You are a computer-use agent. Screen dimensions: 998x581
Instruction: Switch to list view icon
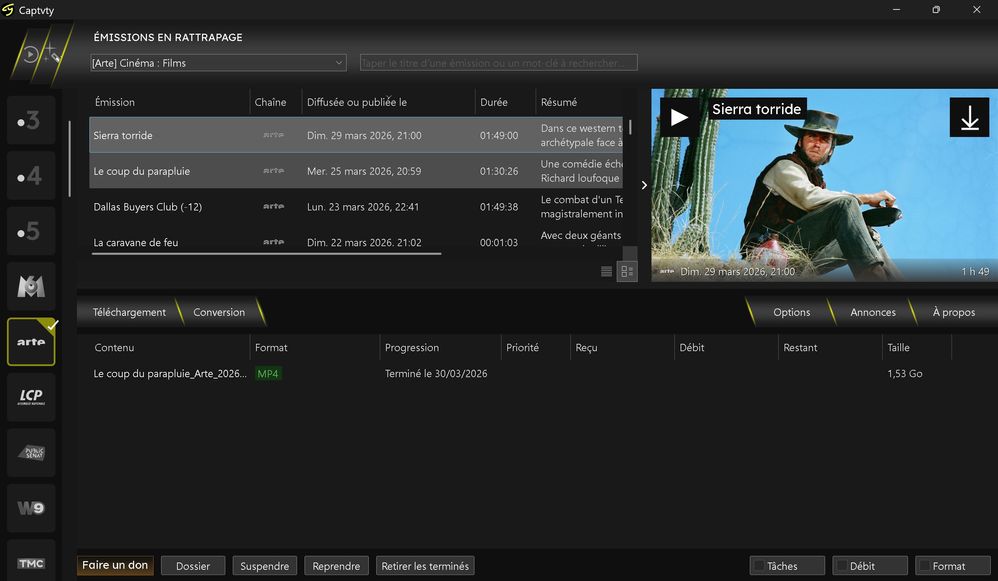pyautogui.click(x=607, y=272)
